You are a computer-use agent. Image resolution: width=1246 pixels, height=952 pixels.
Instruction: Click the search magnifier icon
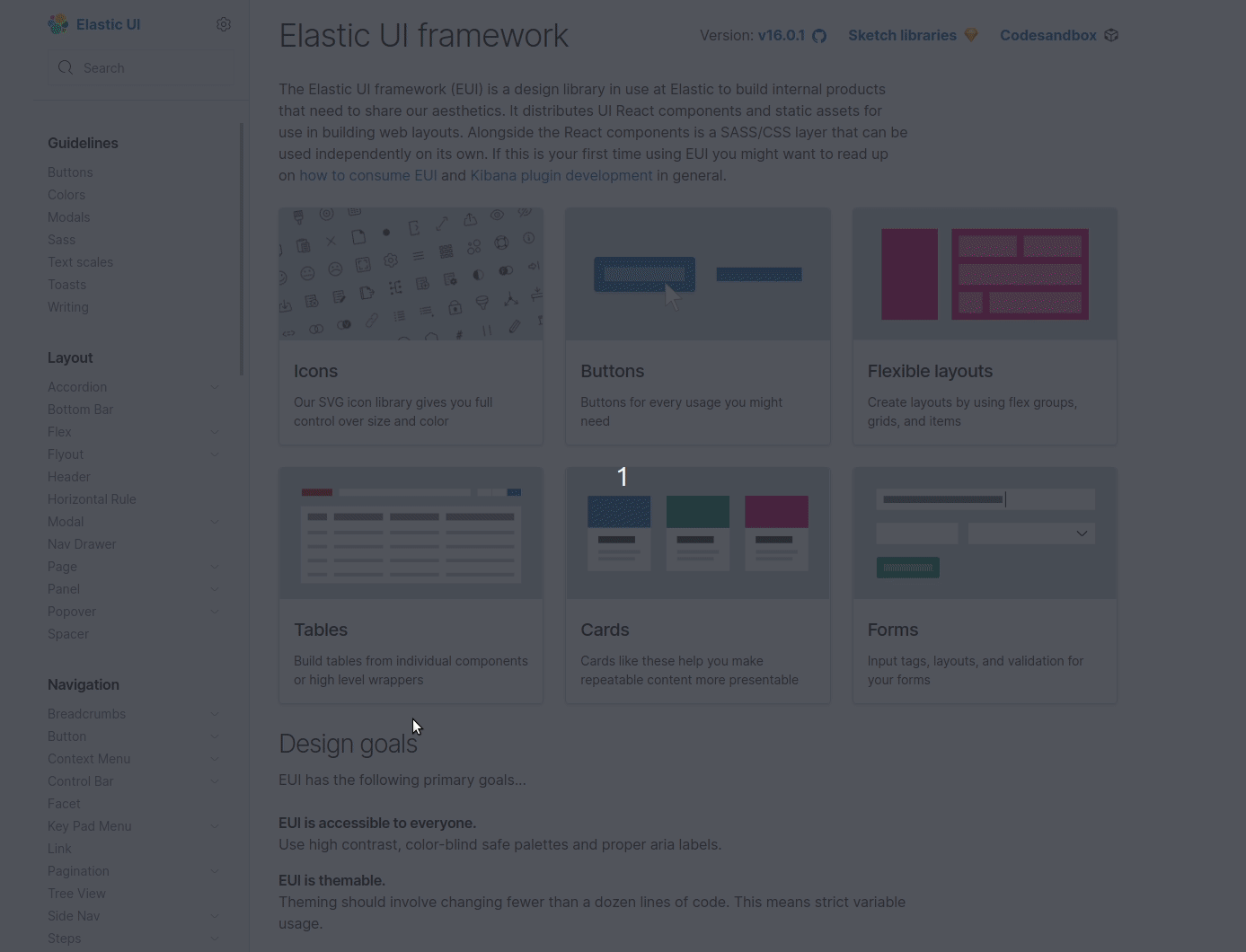click(x=66, y=67)
